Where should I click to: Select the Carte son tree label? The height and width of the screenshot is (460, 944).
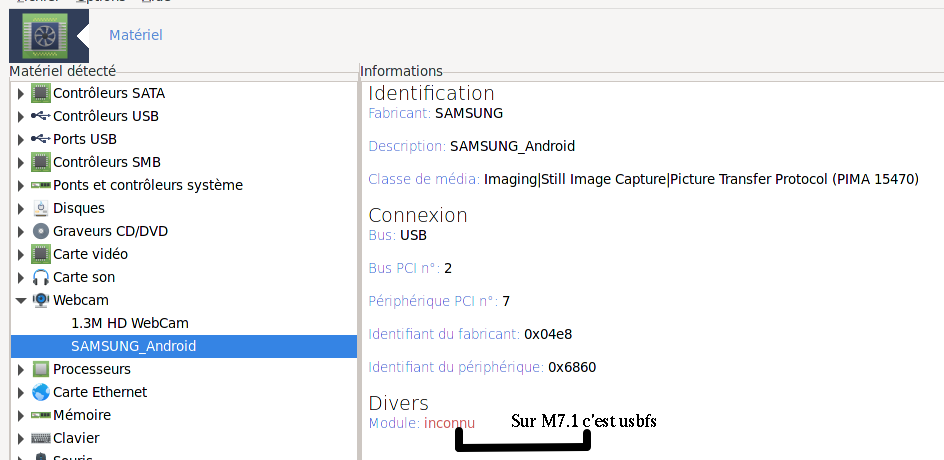(84, 277)
